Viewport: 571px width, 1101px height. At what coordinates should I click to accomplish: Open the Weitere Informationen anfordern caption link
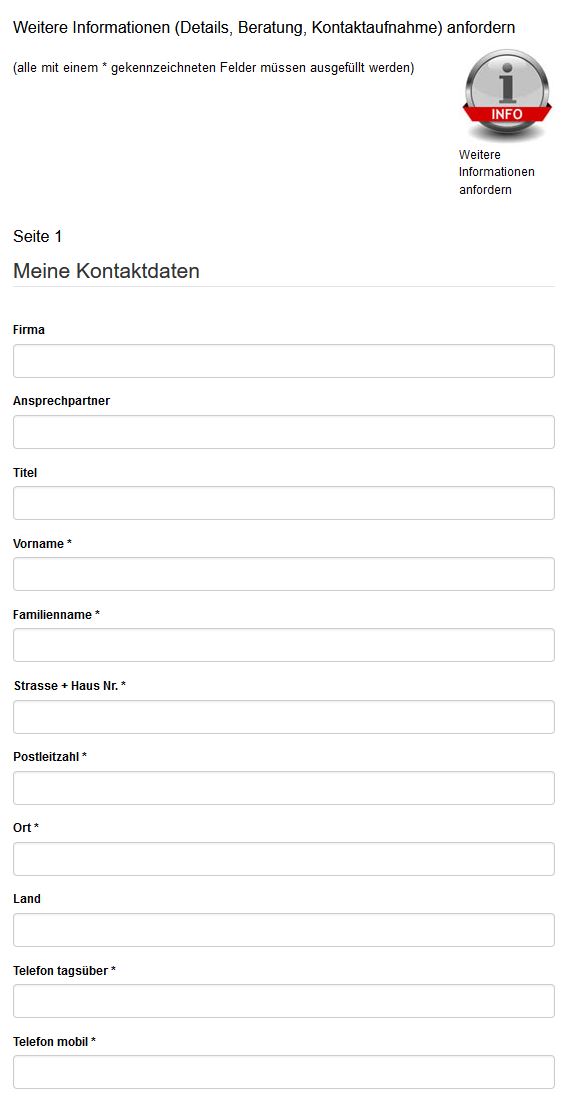497,172
